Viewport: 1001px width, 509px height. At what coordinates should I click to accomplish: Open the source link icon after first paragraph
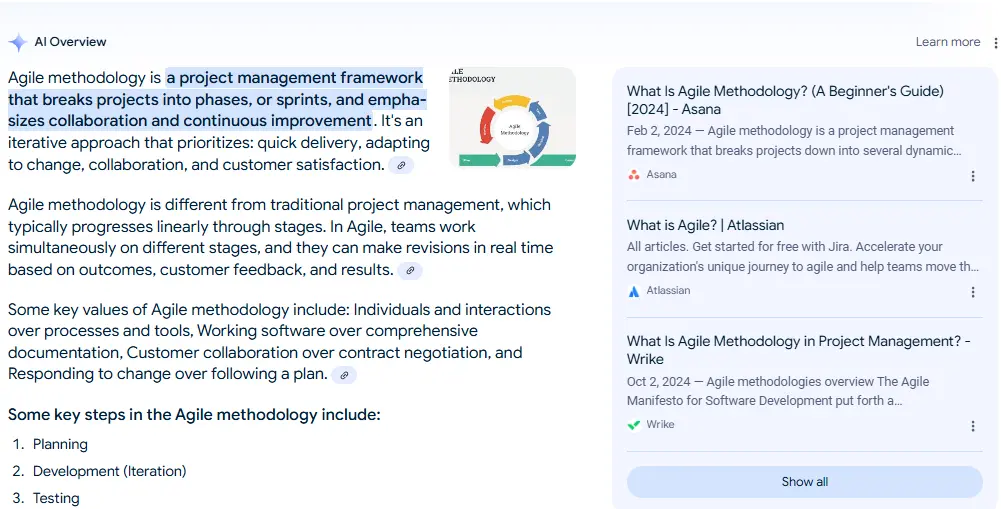point(401,165)
